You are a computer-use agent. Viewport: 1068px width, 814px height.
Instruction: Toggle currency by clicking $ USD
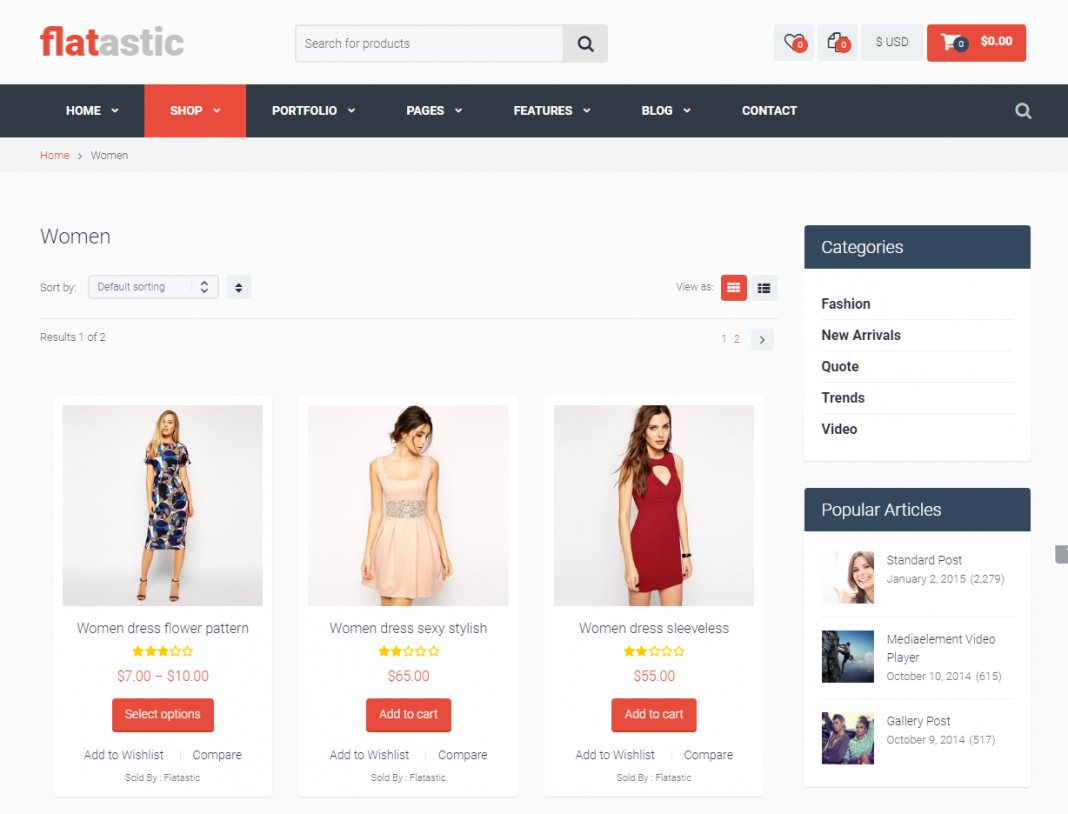click(891, 42)
